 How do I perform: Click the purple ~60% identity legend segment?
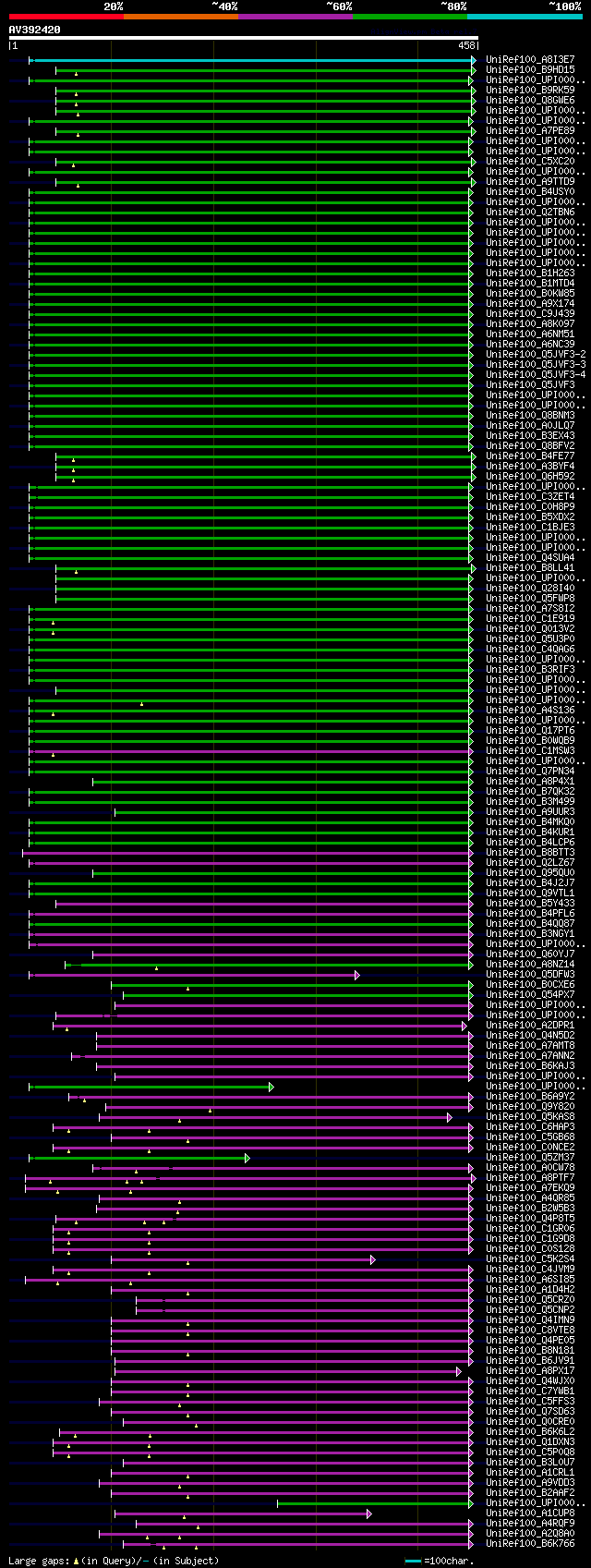tap(295, 16)
